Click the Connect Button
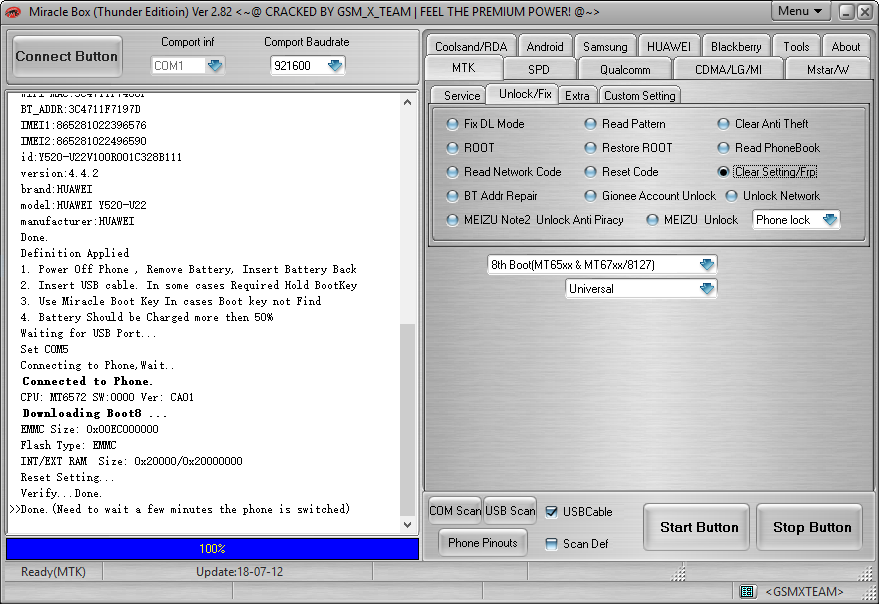 (67, 56)
